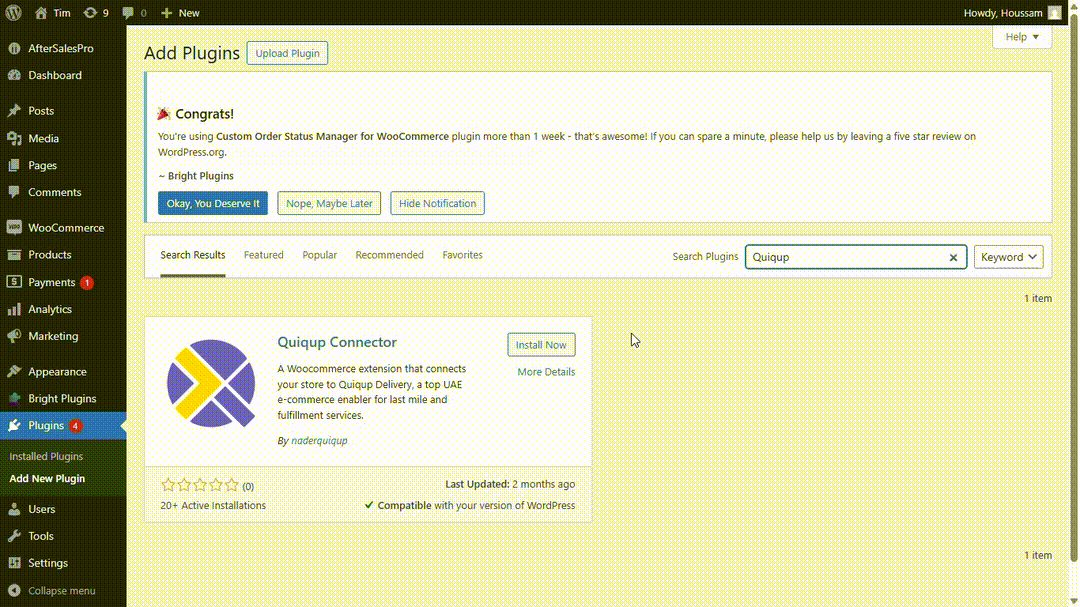
Task: Click the plus New content icon
Action: [x=166, y=12]
